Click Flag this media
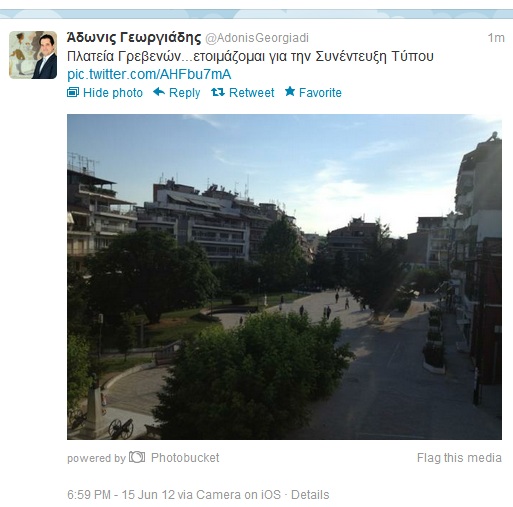The height and width of the screenshot is (507, 513). tap(459, 458)
